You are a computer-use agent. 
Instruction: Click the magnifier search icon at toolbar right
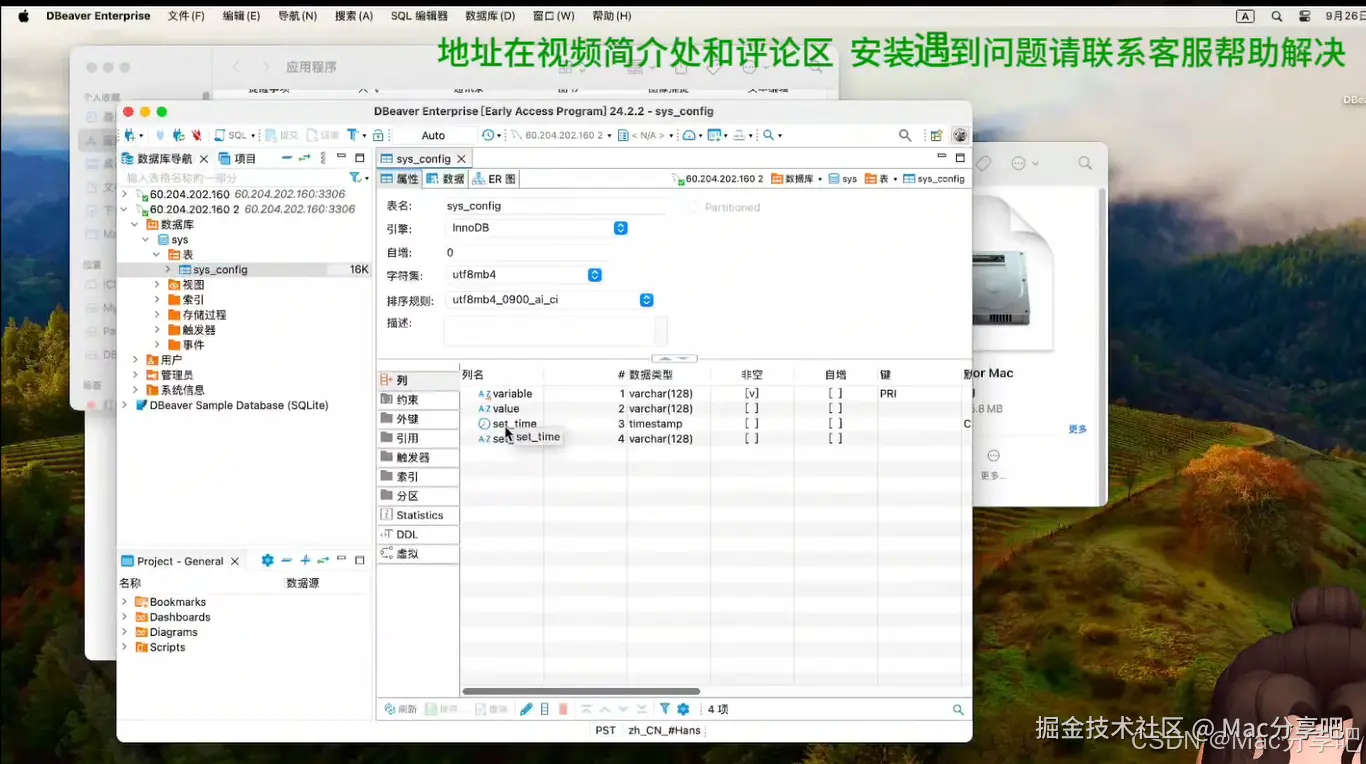point(905,135)
